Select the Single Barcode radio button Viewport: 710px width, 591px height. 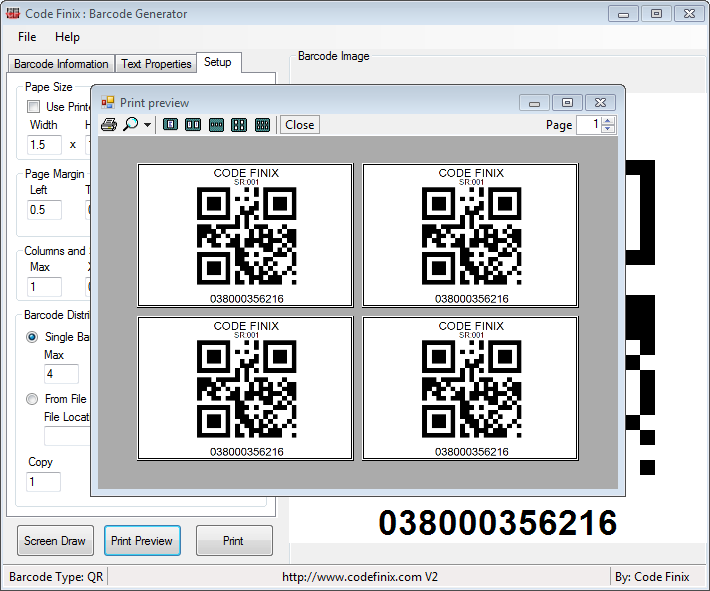32,337
